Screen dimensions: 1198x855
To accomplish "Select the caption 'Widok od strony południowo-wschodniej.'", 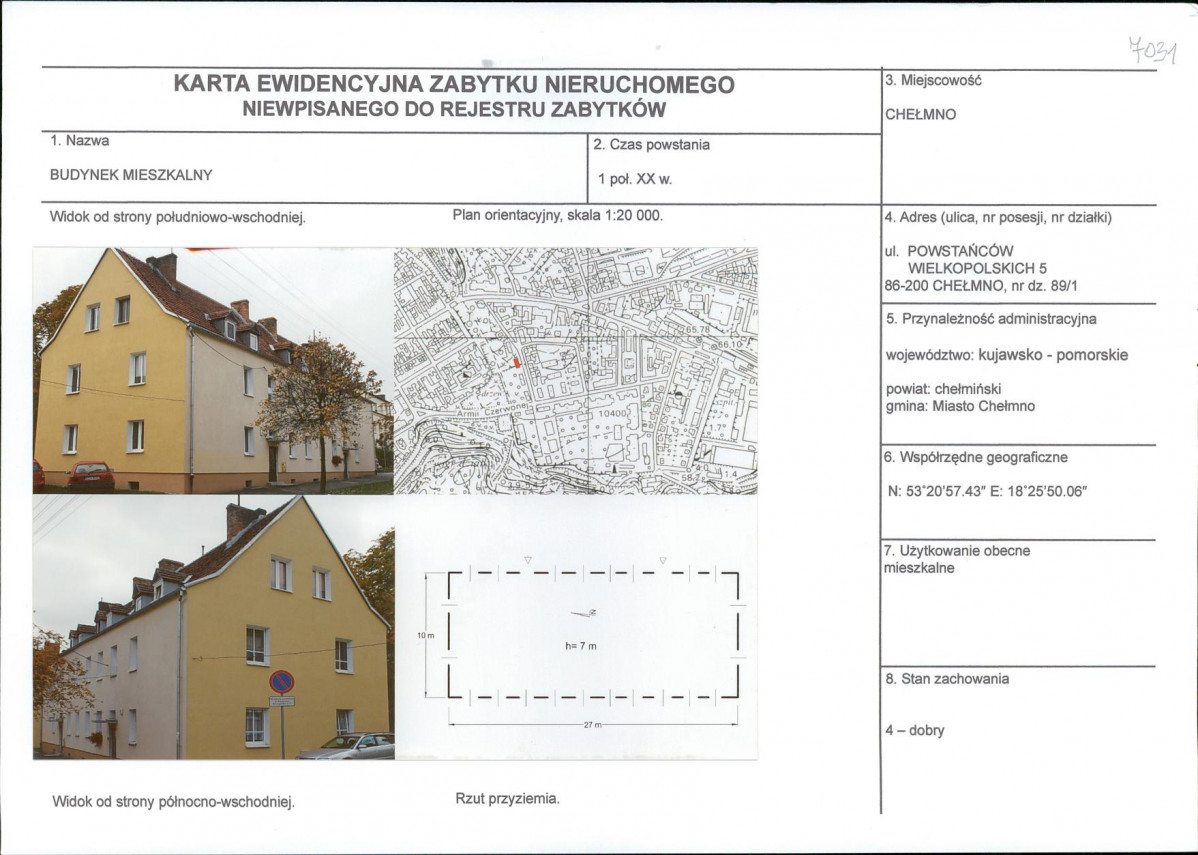I will click(177, 217).
